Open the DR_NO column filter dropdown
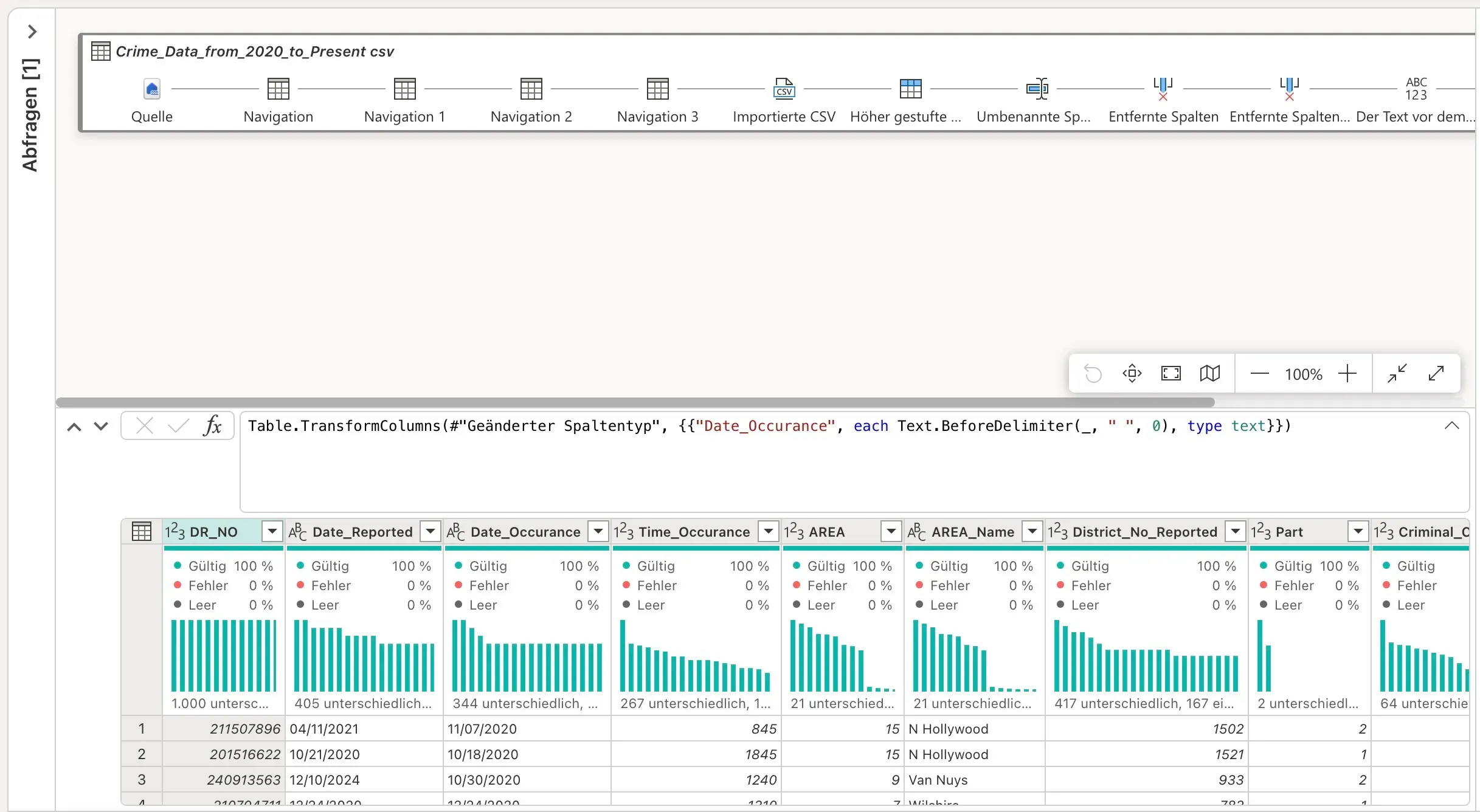Viewport: 1480px width, 812px height. point(271,531)
